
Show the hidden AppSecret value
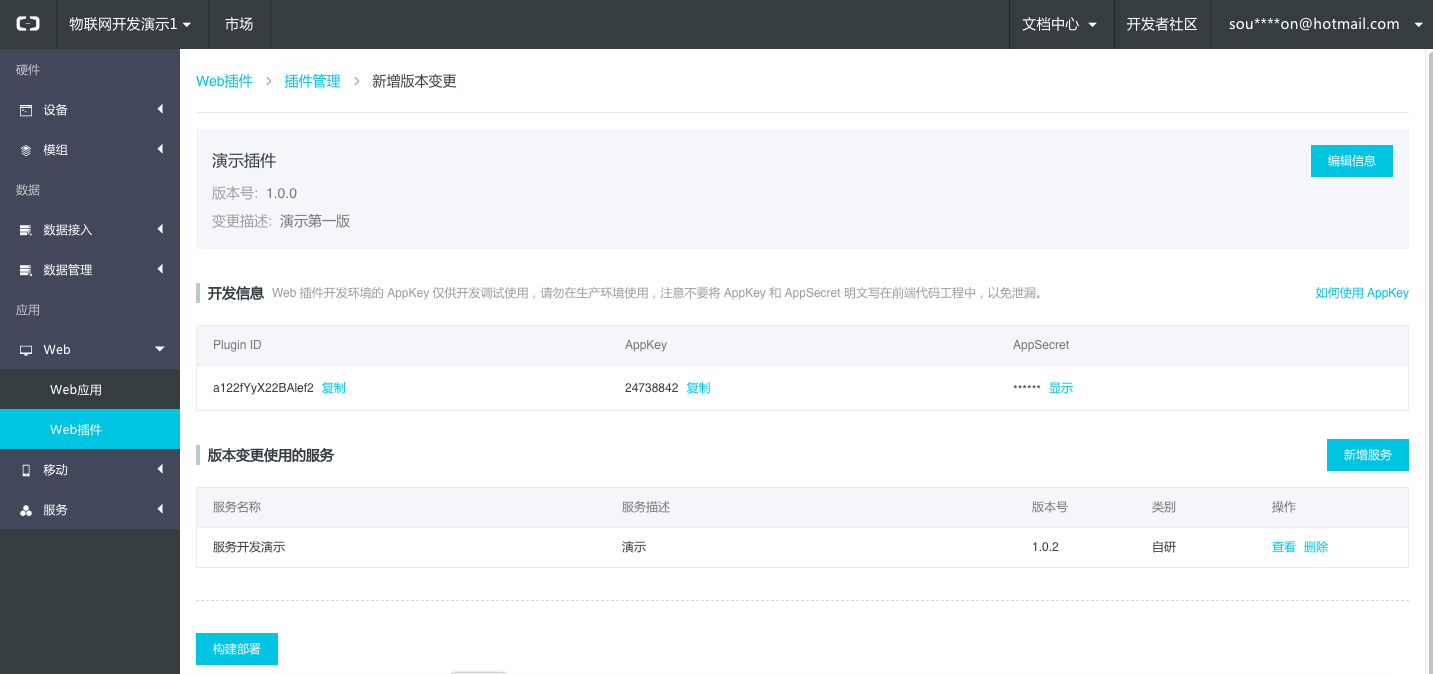click(1060, 388)
